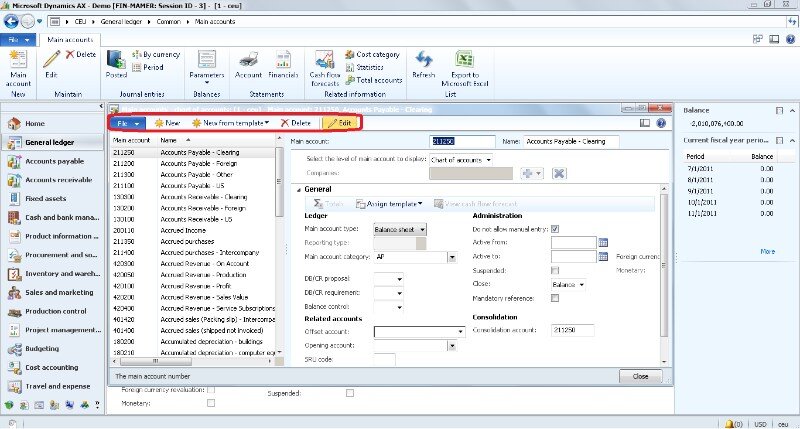Open the Main account type dropdown

click(x=424, y=229)
